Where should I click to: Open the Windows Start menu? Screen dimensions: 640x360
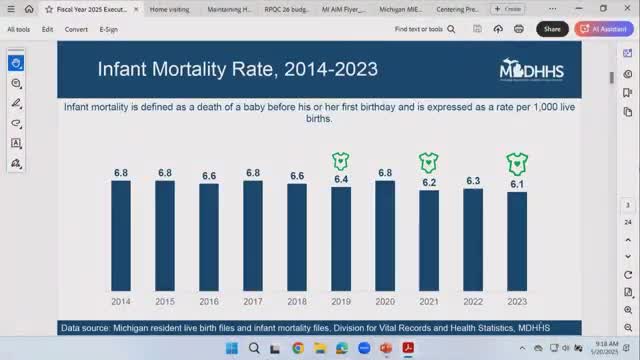click(x=232, y=348)
